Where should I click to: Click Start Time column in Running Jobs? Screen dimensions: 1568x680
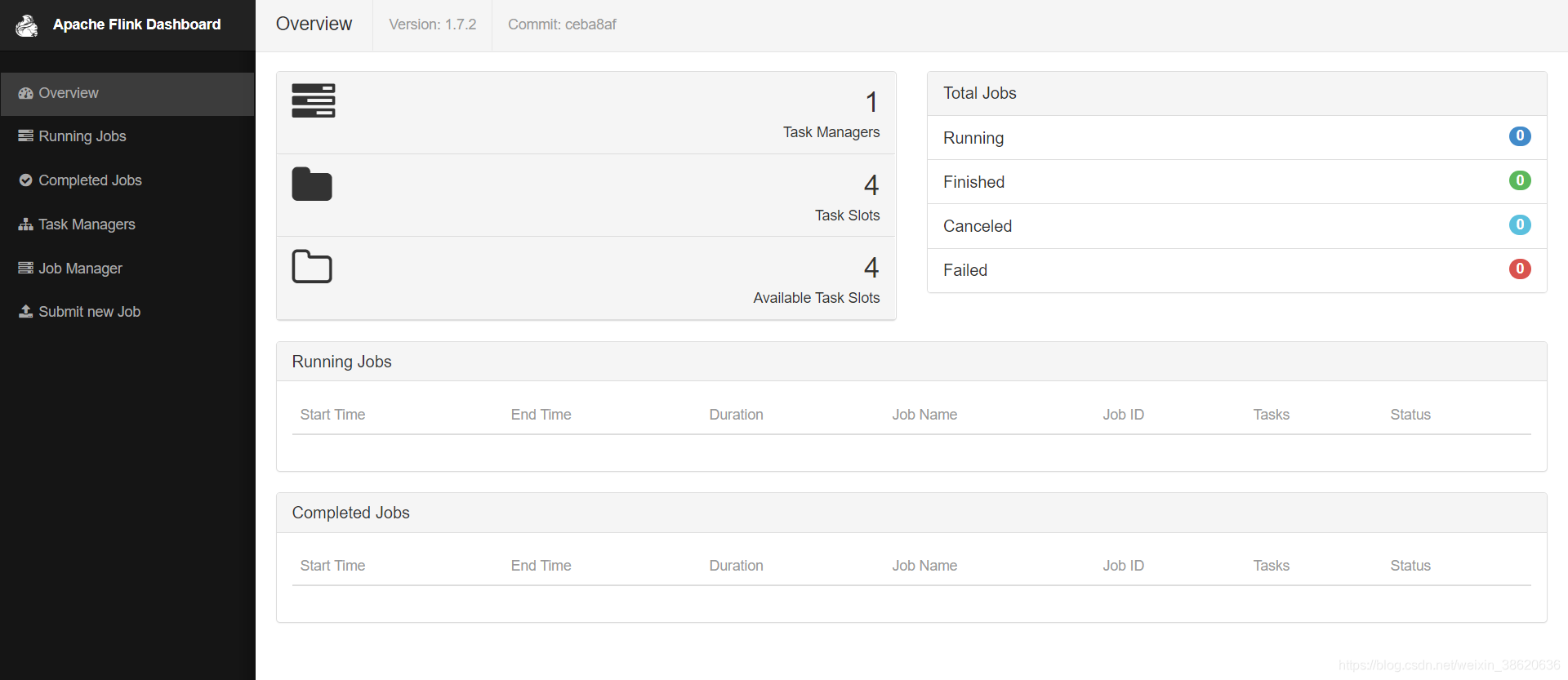click(x=332, y=415)
